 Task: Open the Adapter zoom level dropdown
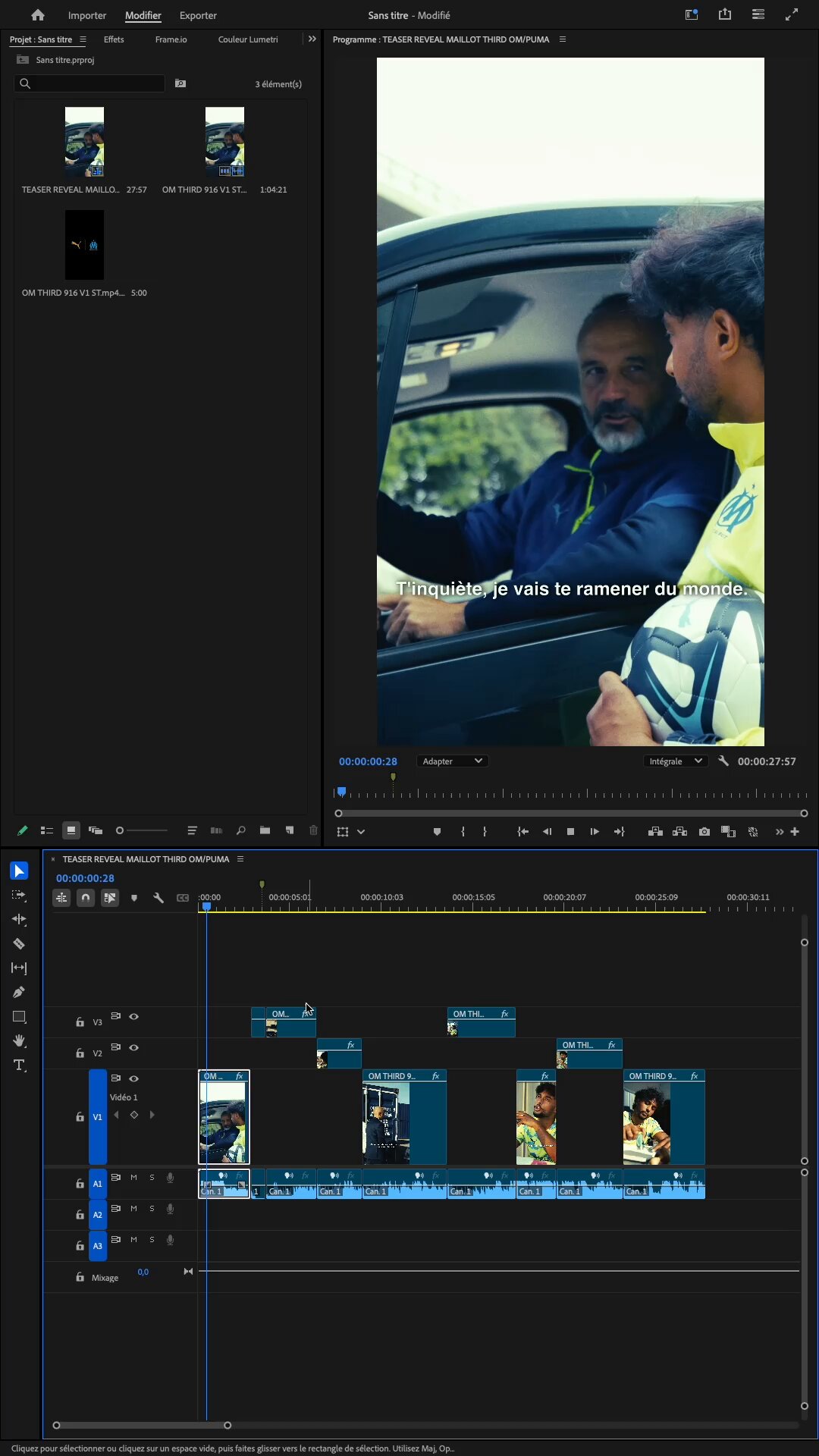point(452,761)
